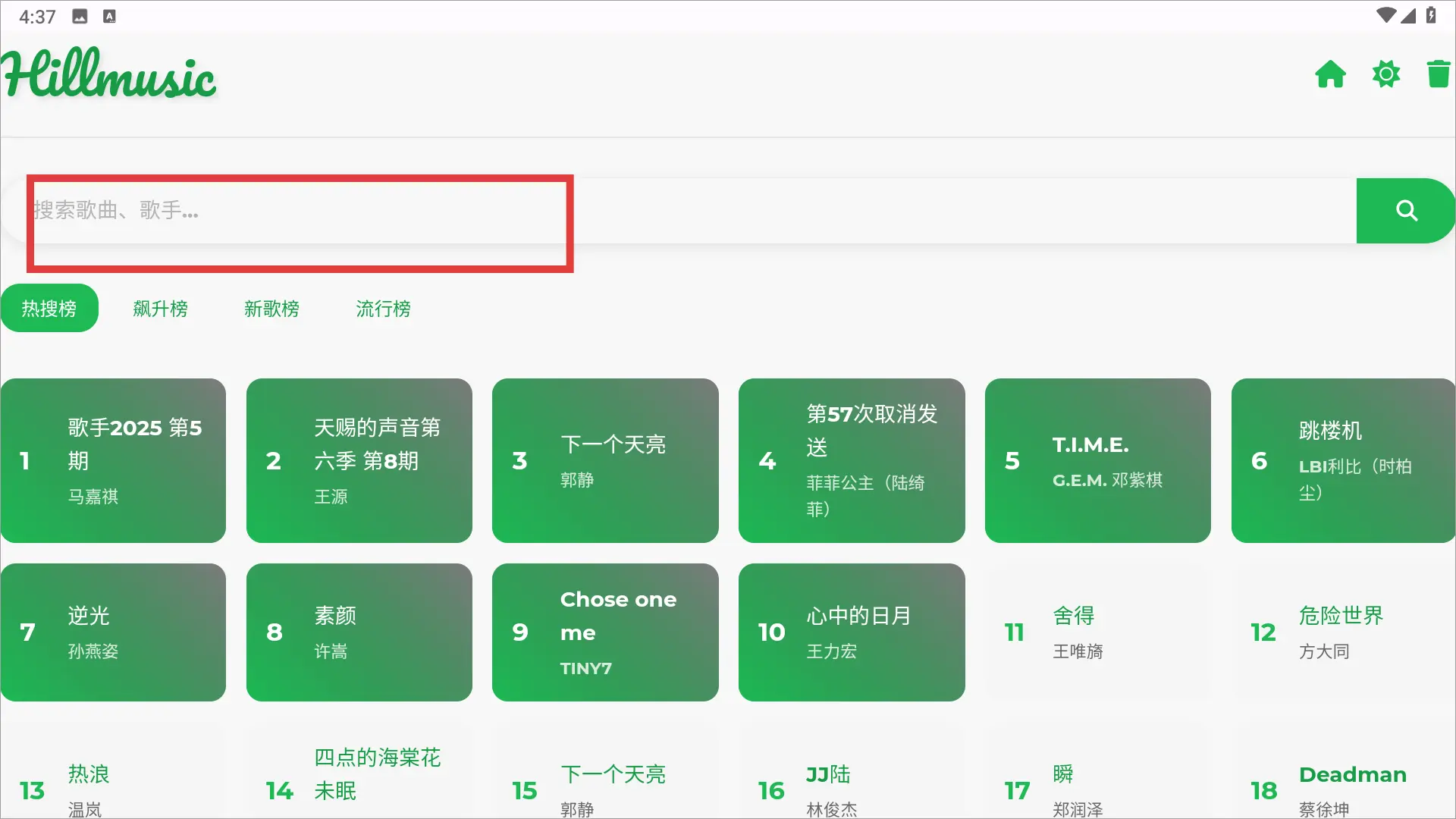
Task: Switch to 流行榜 chart tab
Action: pyautogui.click(x=383, y=309)
